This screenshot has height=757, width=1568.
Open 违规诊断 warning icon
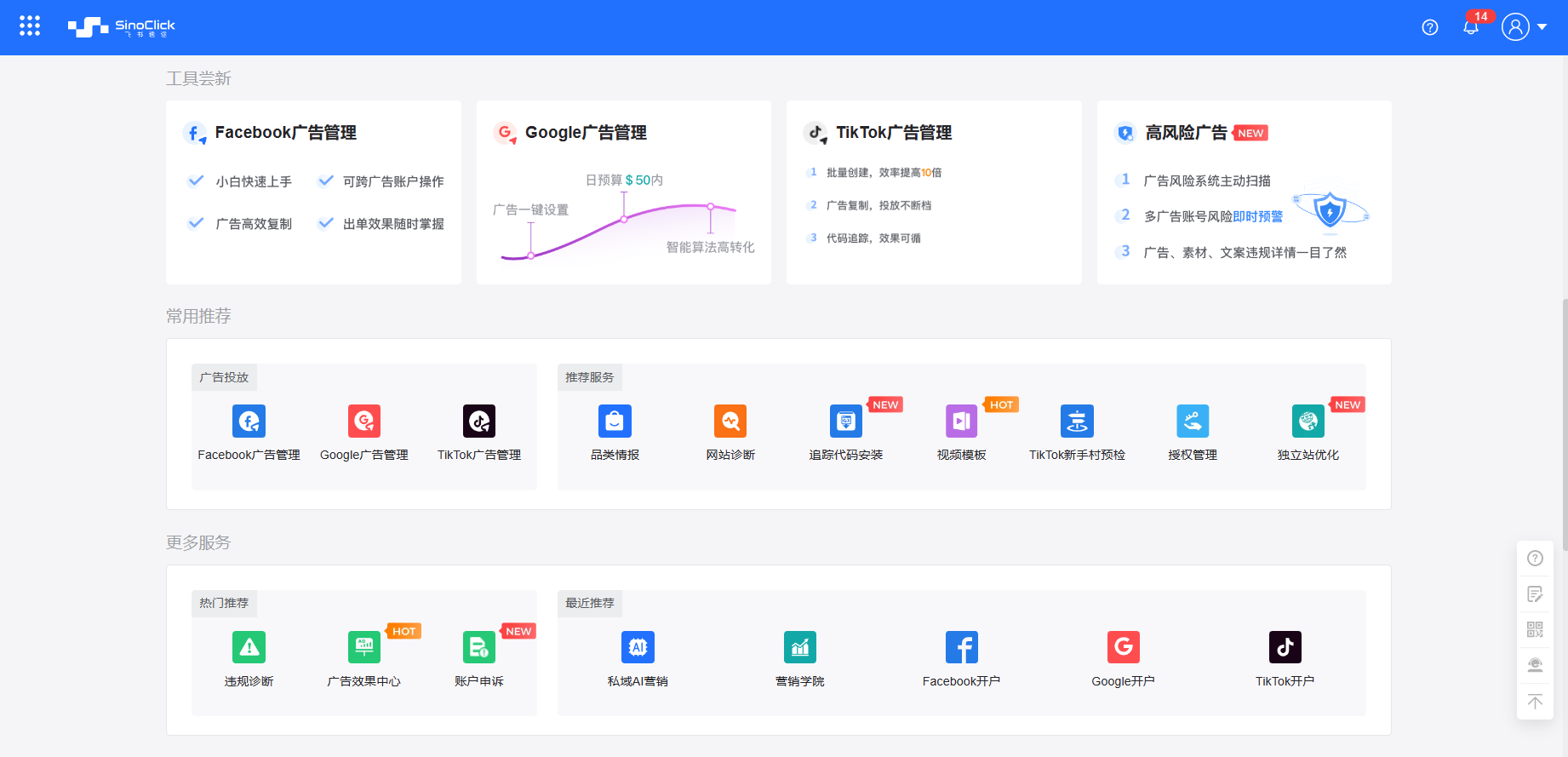point(249,647)
